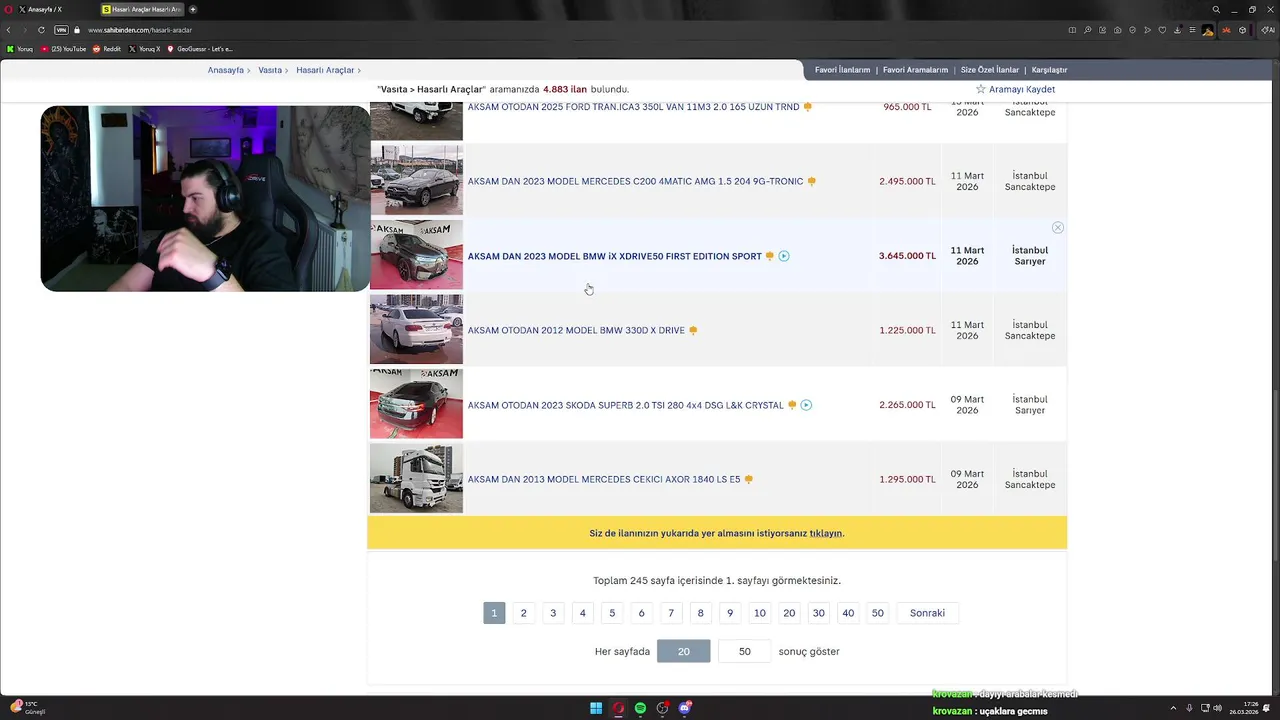Open the snapshot camera icon in toolbar
Viewport: 1280px width, 720px height.
pos(1118,30)
